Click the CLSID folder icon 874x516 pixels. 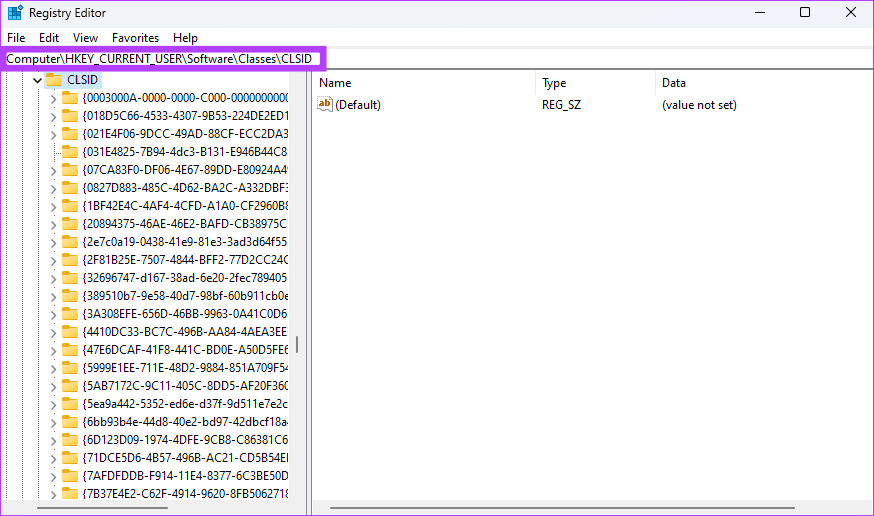tap(54, 80)
